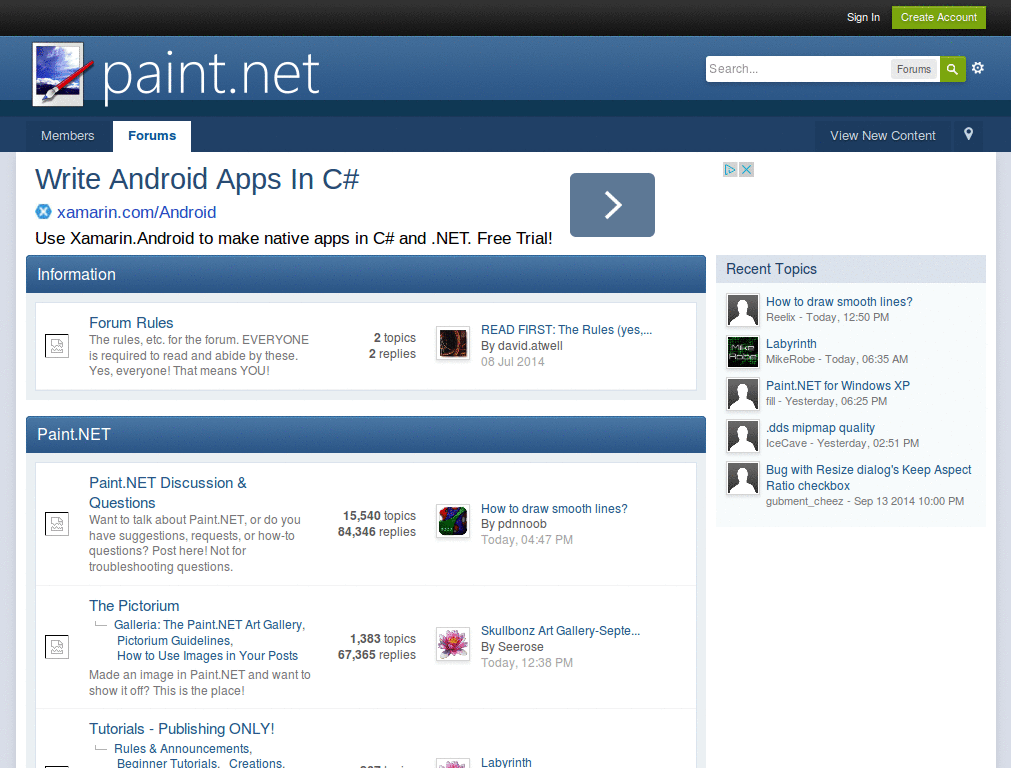1024x768 pixels.
Task: Click 08 Jul 2014 date text
Action: tap(513, 362)
